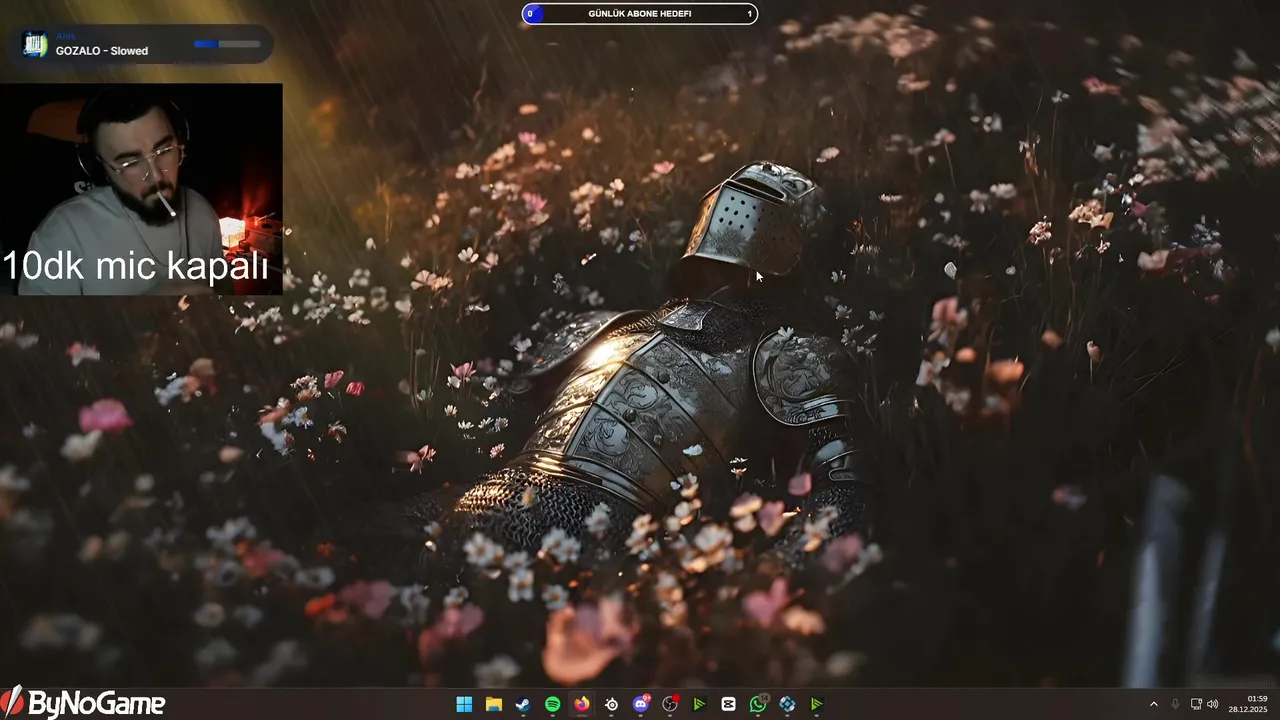Screen dimensions: 1280x720
Task: Open OBS Studio from the taskbar
Action: [x=670, y=704]
